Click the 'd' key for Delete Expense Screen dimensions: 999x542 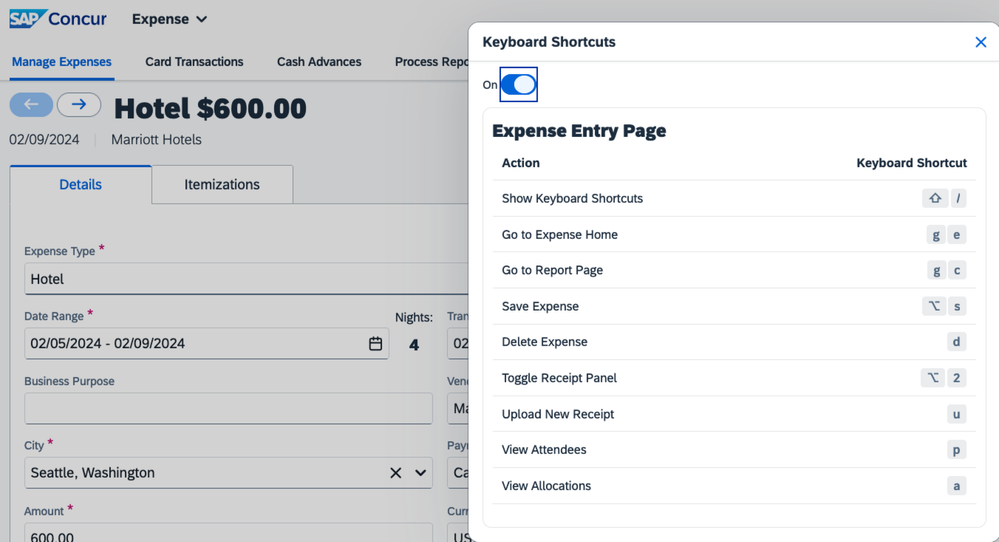point(956,342)
